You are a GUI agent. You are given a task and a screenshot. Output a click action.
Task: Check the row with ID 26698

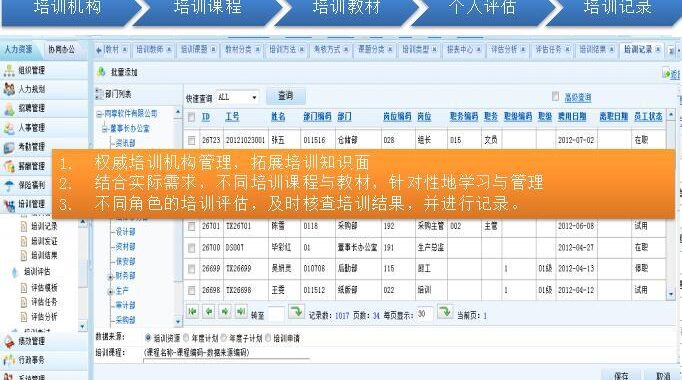(x=191, y=290)
